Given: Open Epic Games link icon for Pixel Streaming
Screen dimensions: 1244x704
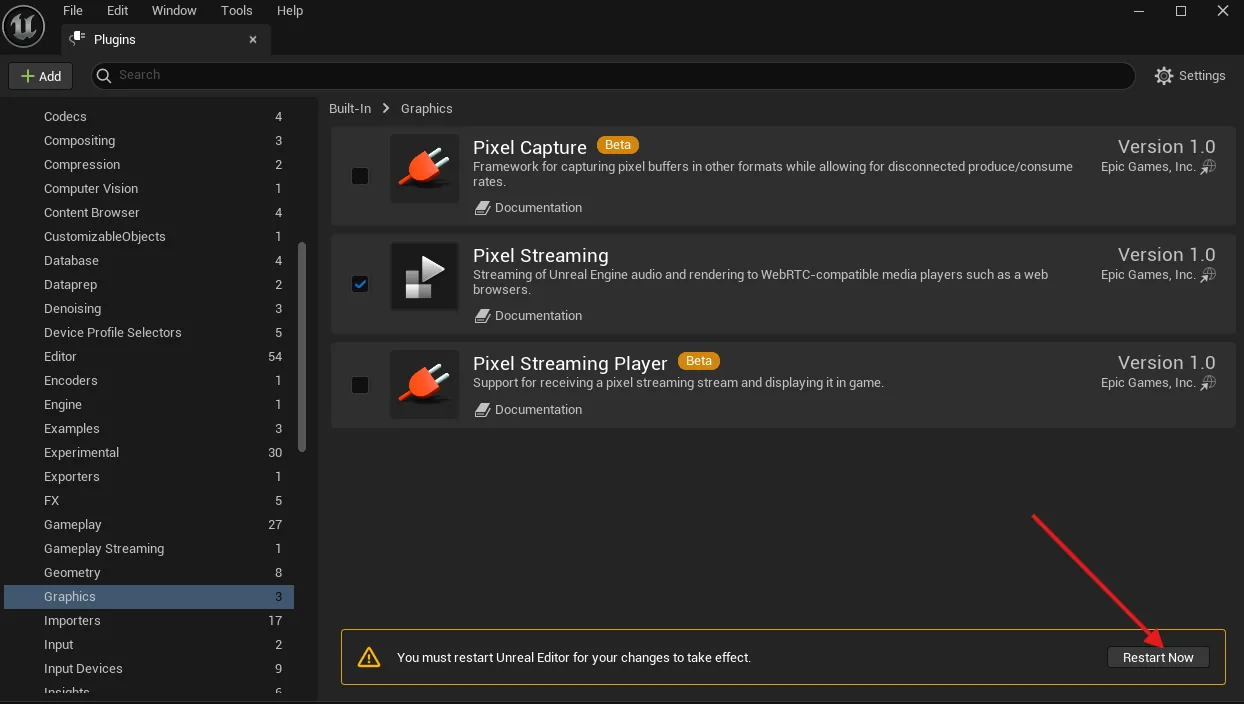Looking at the screenshot, I should (x=1208, y=275).
